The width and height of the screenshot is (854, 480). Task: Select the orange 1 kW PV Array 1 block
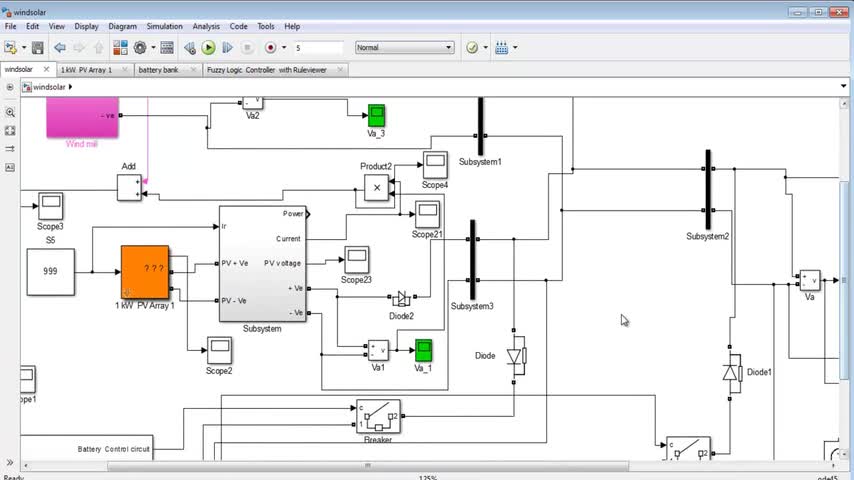point(145,272)
